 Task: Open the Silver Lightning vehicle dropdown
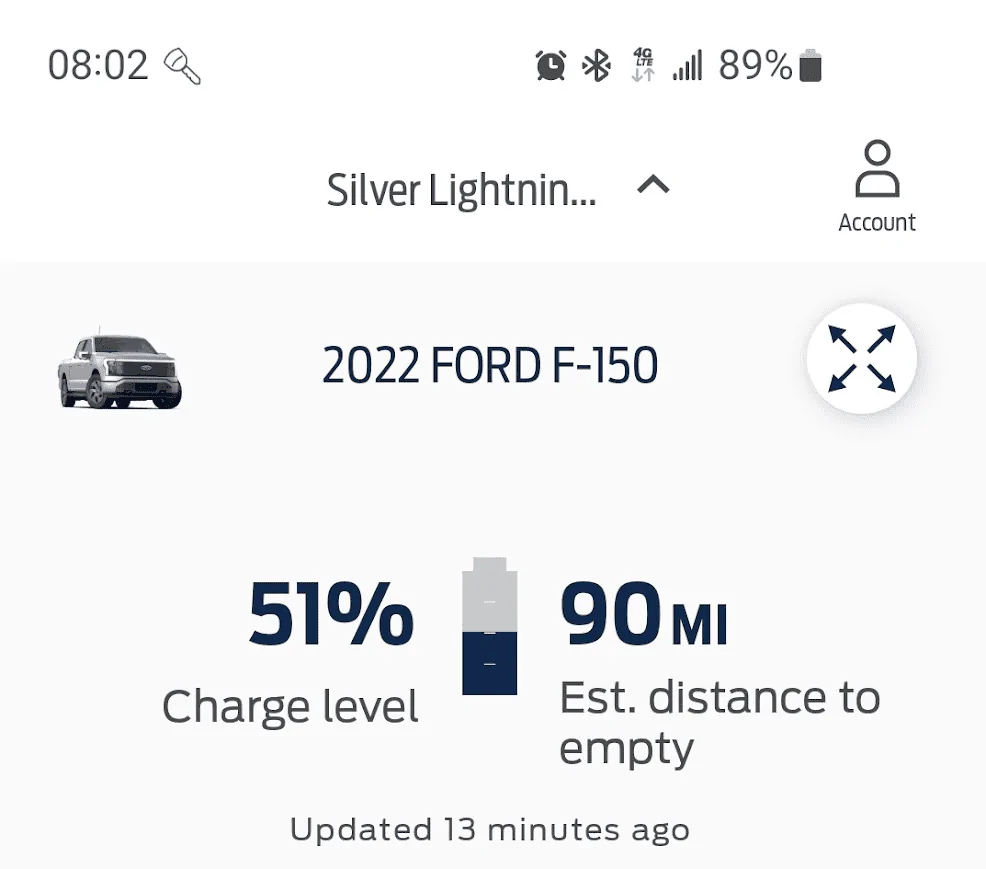461,189
